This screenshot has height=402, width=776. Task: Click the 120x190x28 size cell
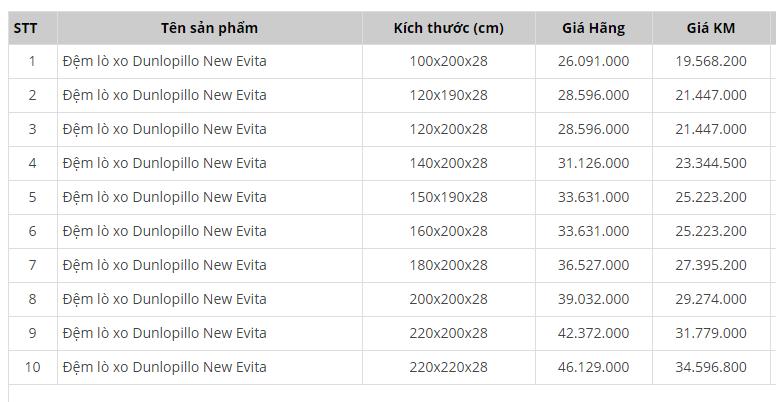pos(448,95)
